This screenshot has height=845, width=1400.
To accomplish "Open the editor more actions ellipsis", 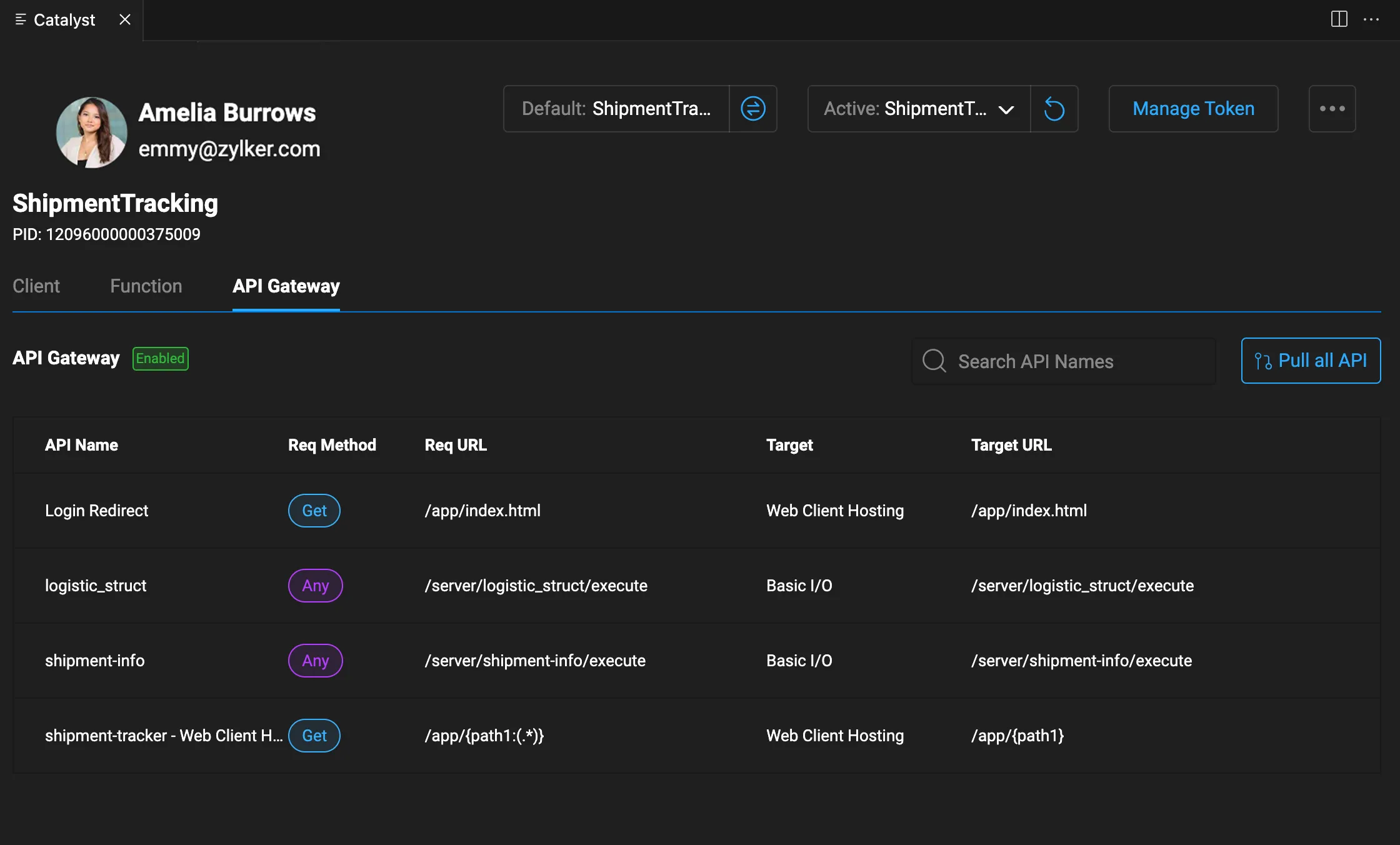I will [x=1371, y=19].
